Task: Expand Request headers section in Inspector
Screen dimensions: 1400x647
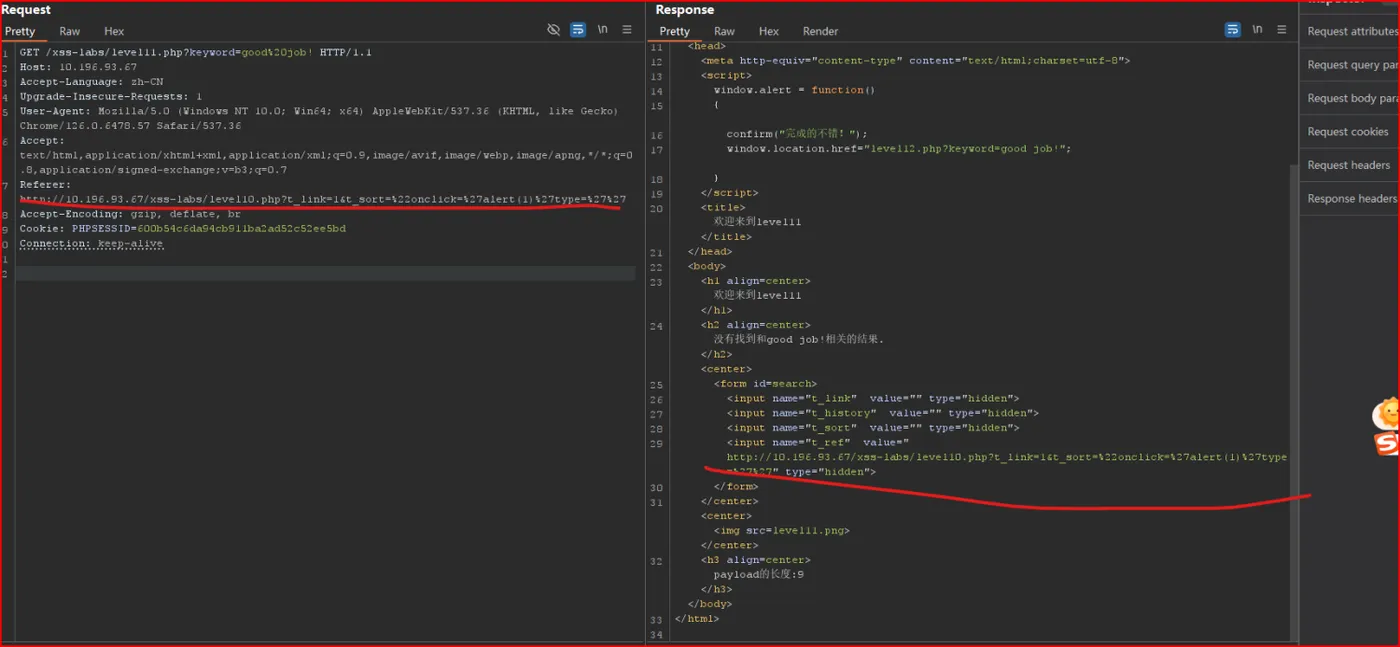Action: tap(1351, 165)
